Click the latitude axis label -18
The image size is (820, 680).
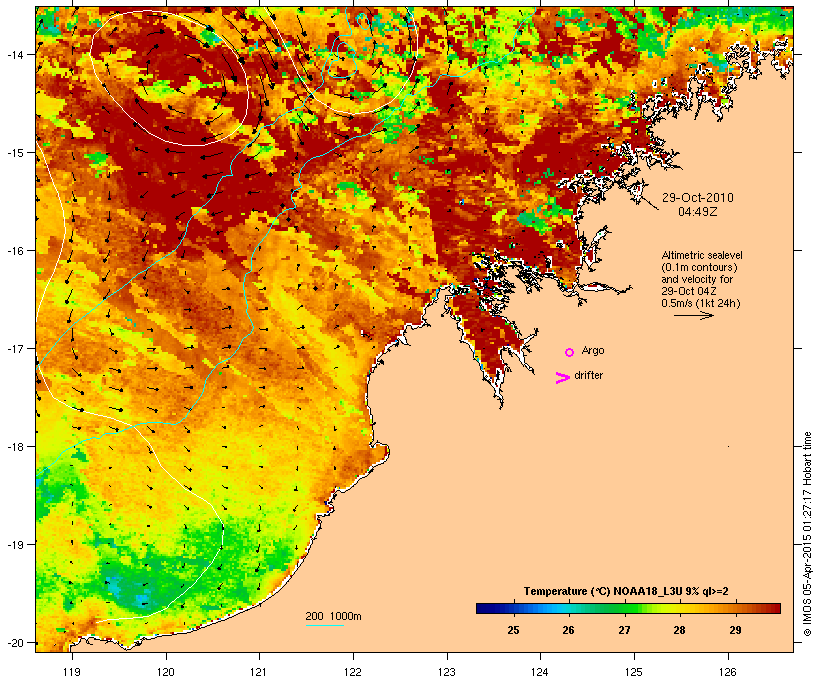(x=14, y=446)
